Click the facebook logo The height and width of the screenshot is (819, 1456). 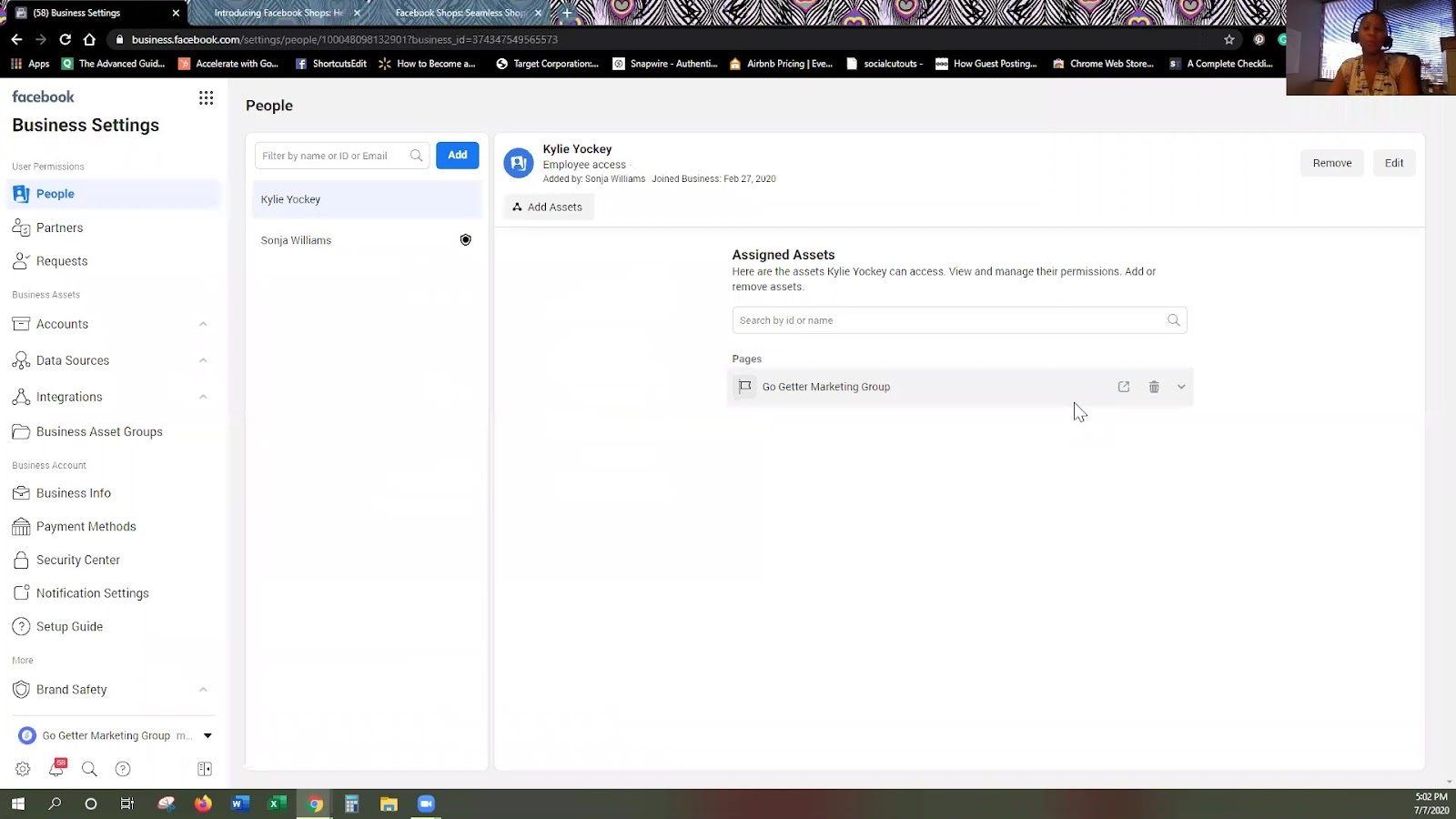click(x=43, y=96)
